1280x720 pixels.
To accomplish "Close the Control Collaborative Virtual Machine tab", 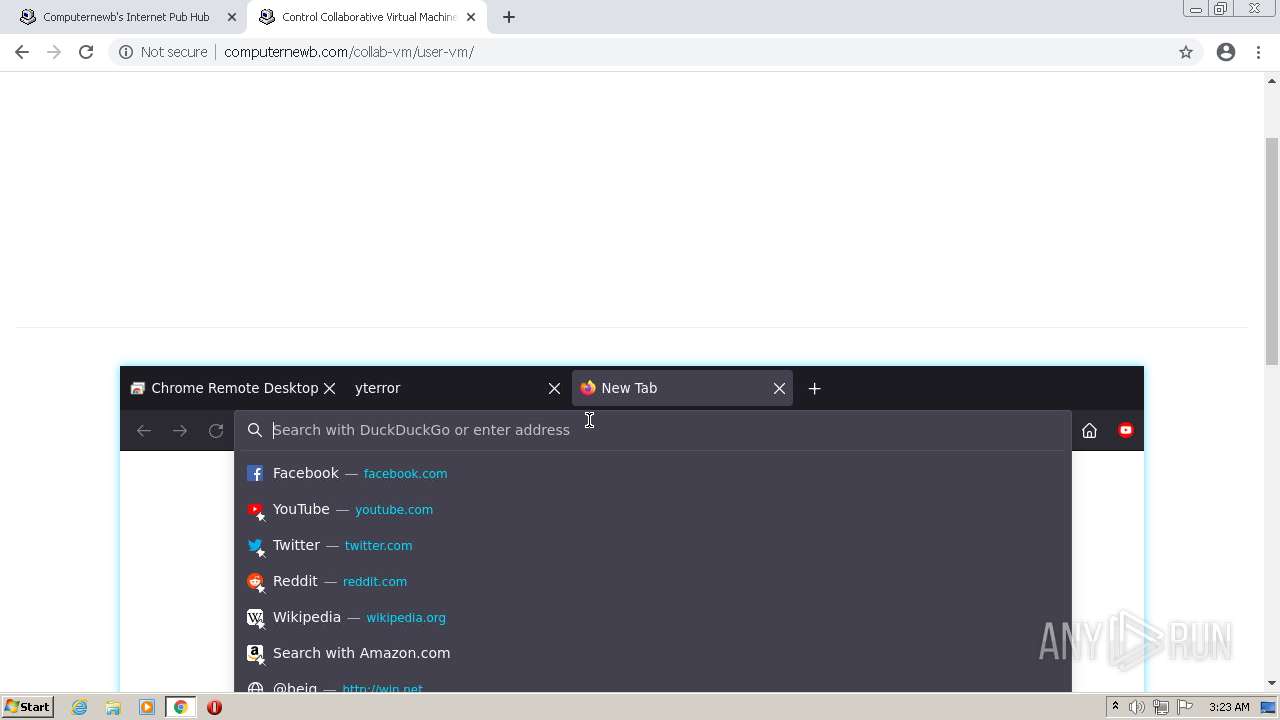I will pyautogui.click(x=470, y=17).
